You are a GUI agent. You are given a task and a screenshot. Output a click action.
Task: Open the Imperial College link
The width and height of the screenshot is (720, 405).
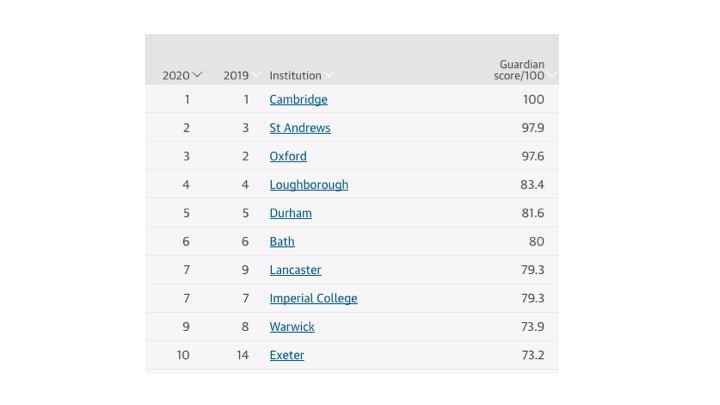point(313,298)
